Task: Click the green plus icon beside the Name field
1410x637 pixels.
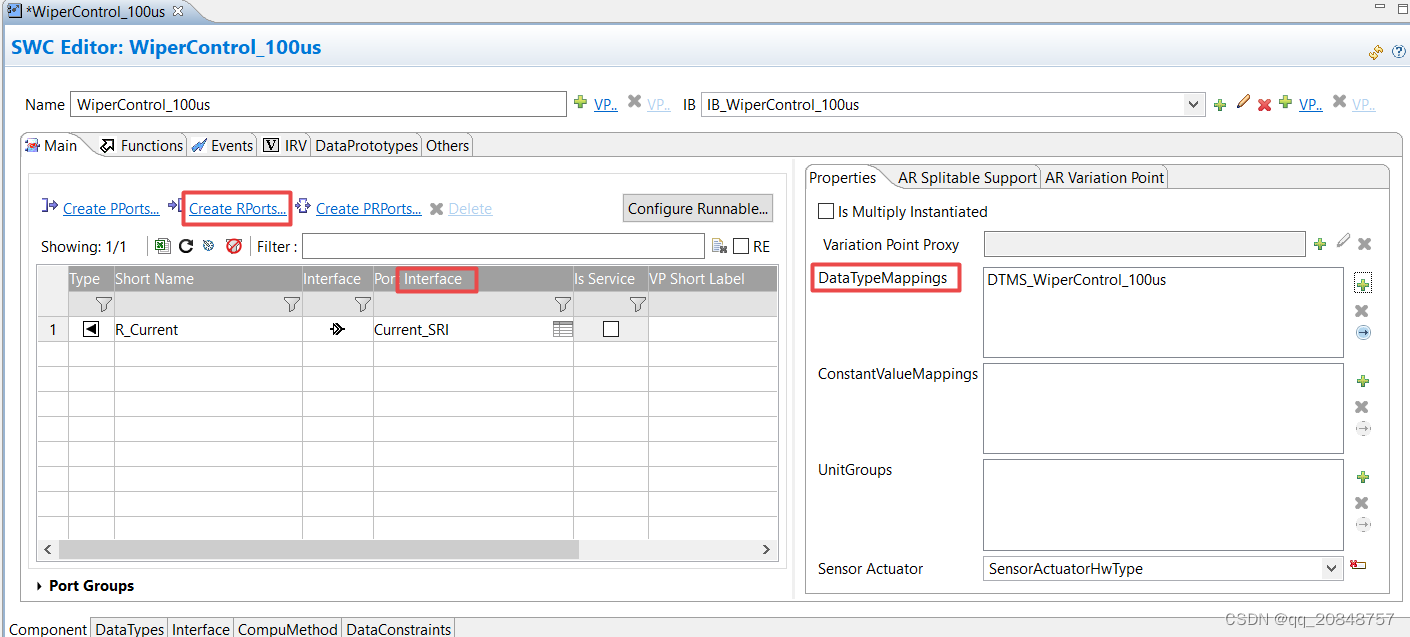Action: point(580,102)
